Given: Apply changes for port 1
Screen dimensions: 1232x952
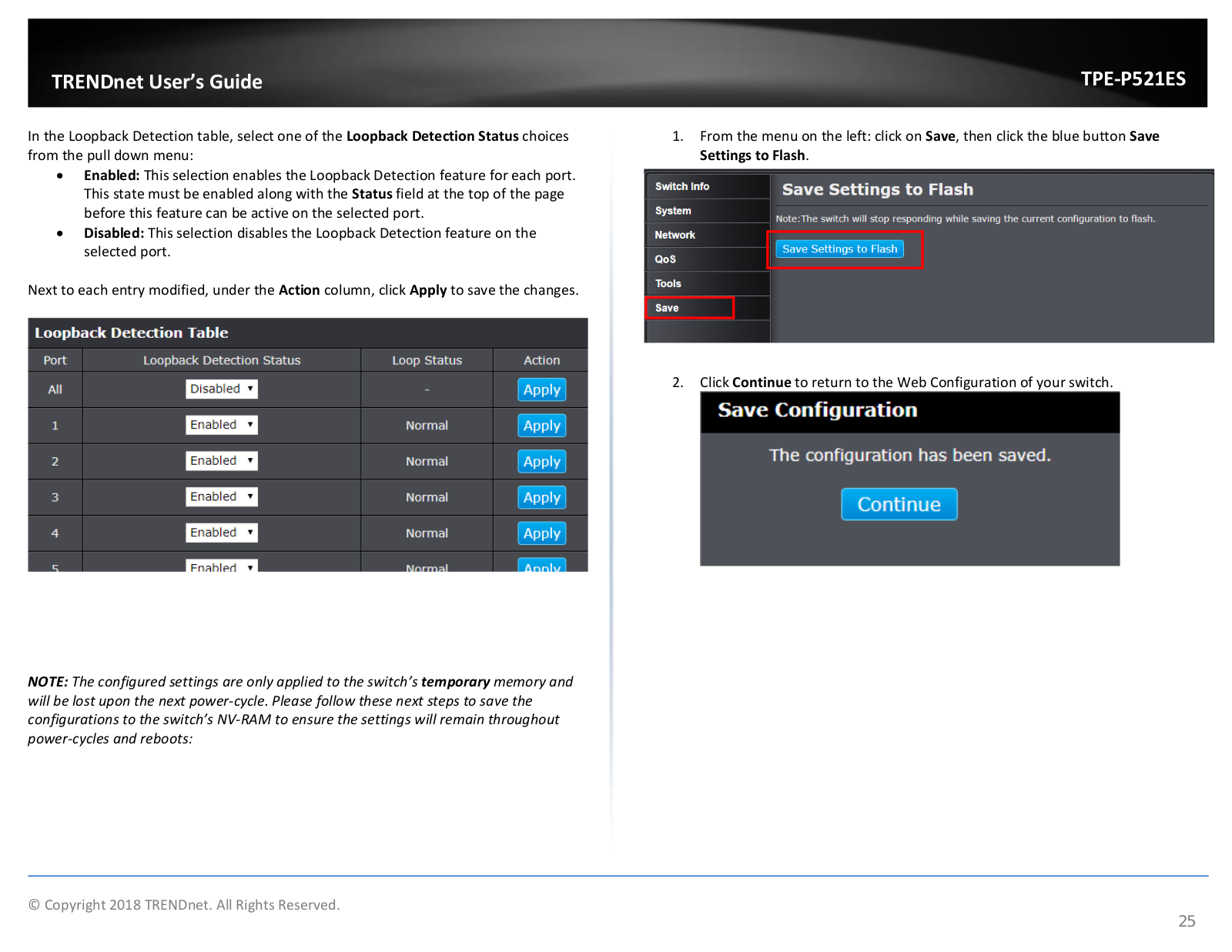Looking at the screenshot, I should coord(542,426).
